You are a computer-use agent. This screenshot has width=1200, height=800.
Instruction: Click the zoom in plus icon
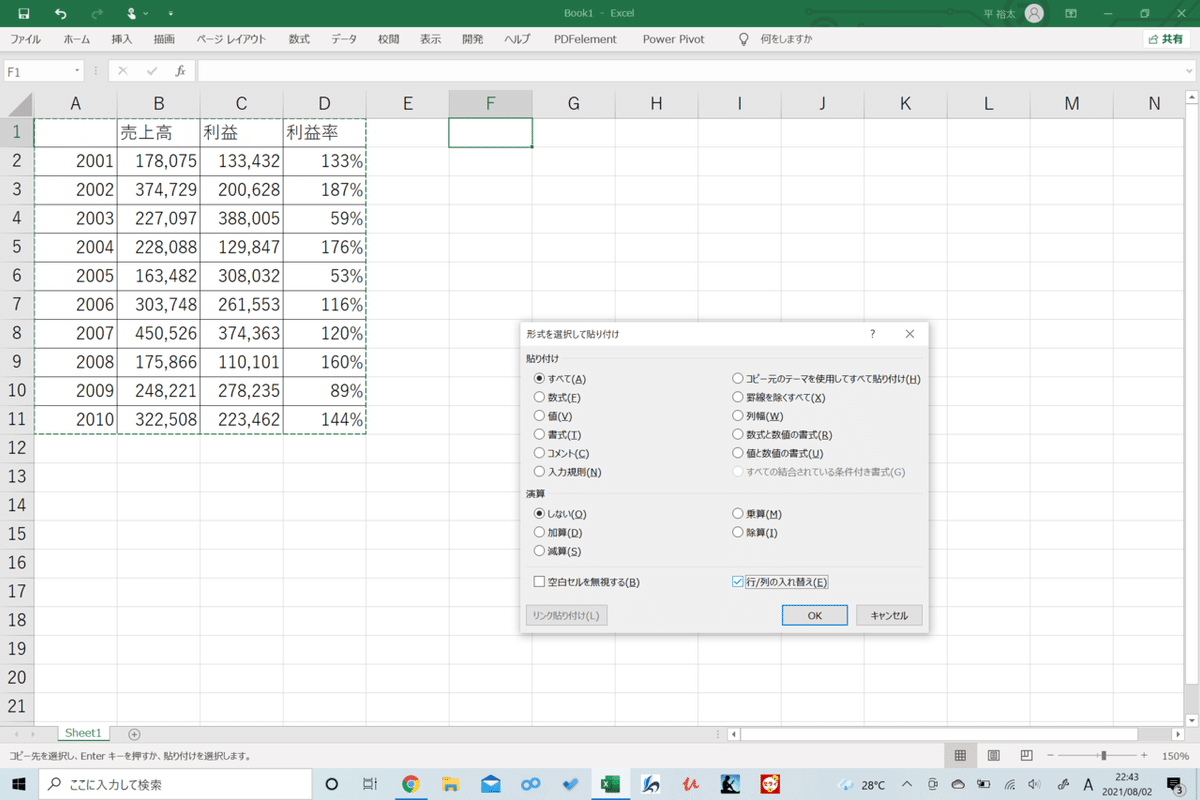coord(1146,756)
